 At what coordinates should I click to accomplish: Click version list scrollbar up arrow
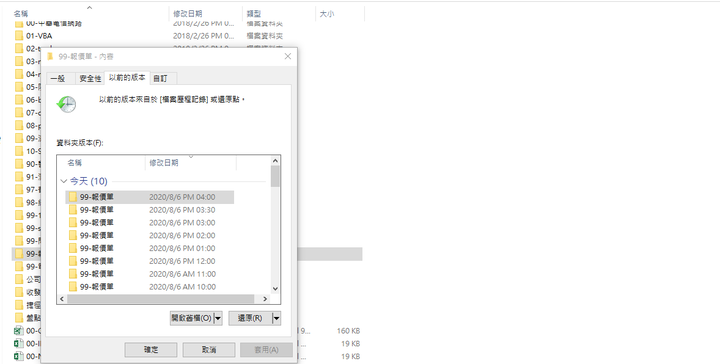tap(276, 161)
